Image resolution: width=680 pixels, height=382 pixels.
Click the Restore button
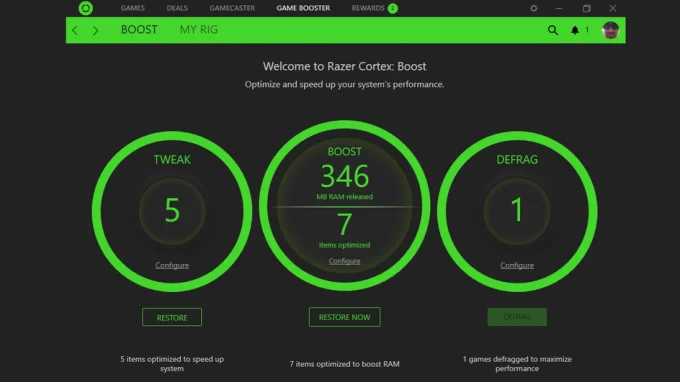(172, 317)
